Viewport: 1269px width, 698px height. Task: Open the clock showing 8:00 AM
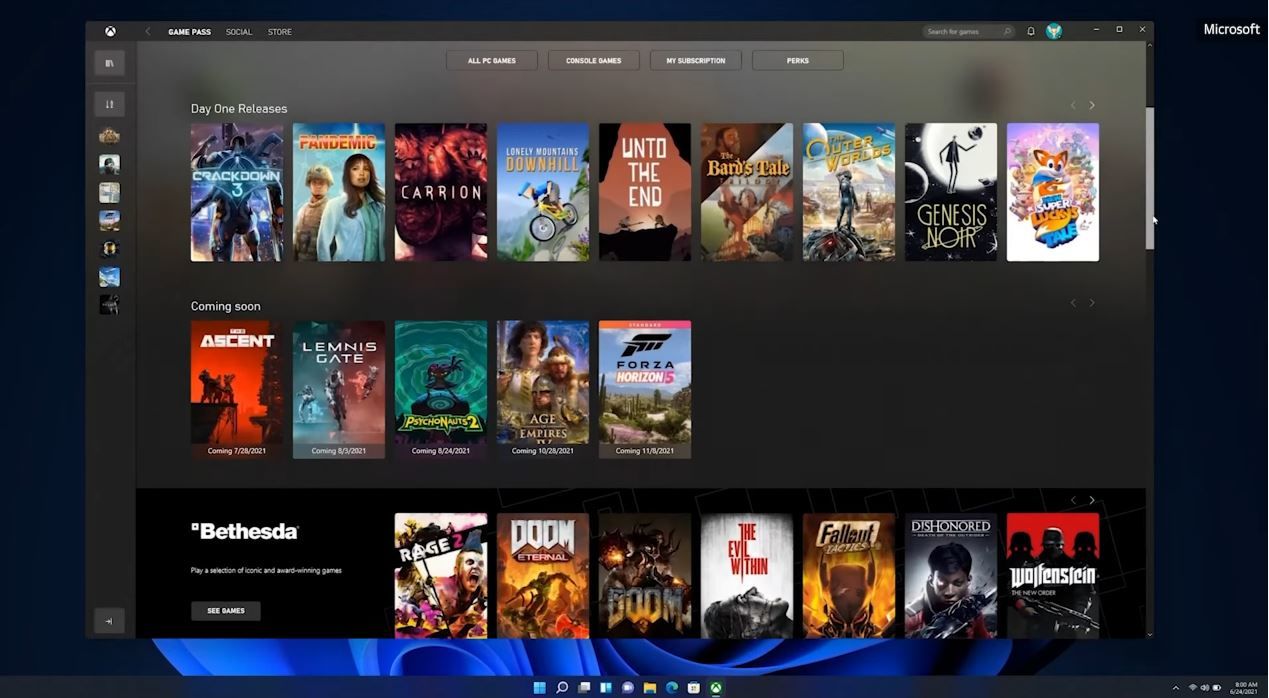click(1246, 688)
